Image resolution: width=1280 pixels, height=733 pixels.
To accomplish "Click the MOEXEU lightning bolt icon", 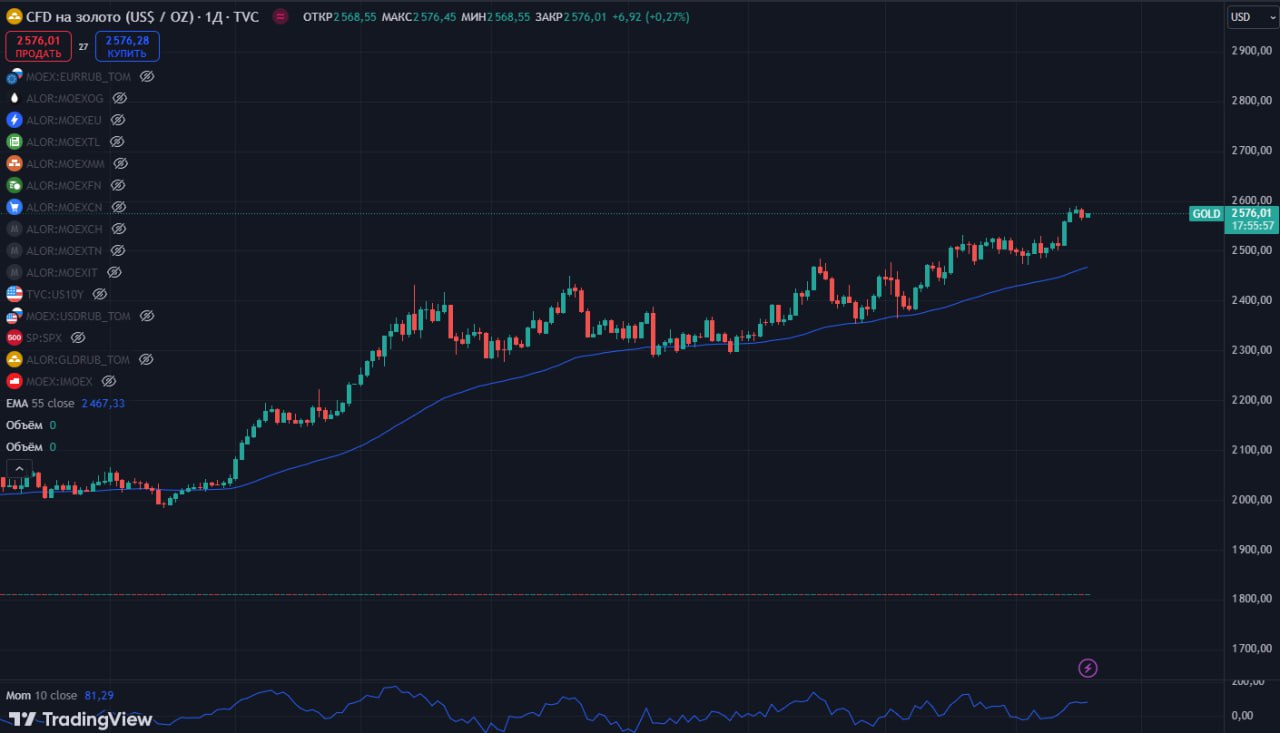I will coord(14,120).
